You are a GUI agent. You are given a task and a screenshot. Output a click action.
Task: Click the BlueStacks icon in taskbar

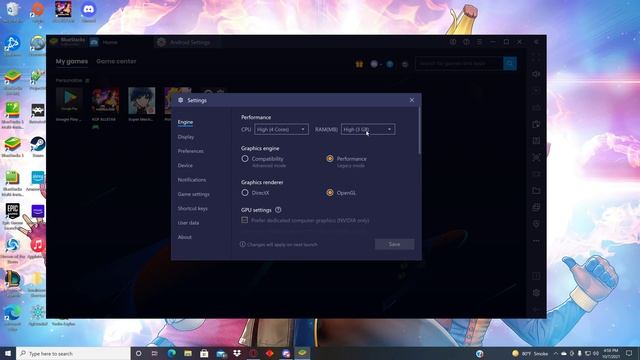click(x=302, y=353)
